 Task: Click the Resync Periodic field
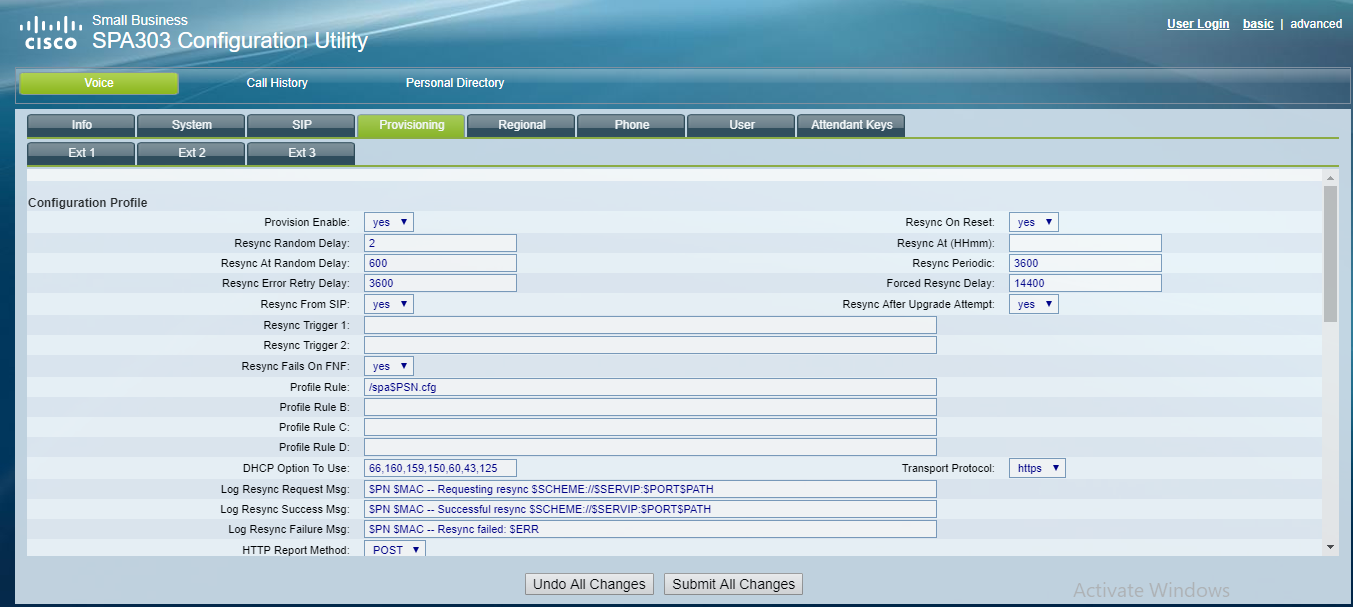[x=1085, y=263]
